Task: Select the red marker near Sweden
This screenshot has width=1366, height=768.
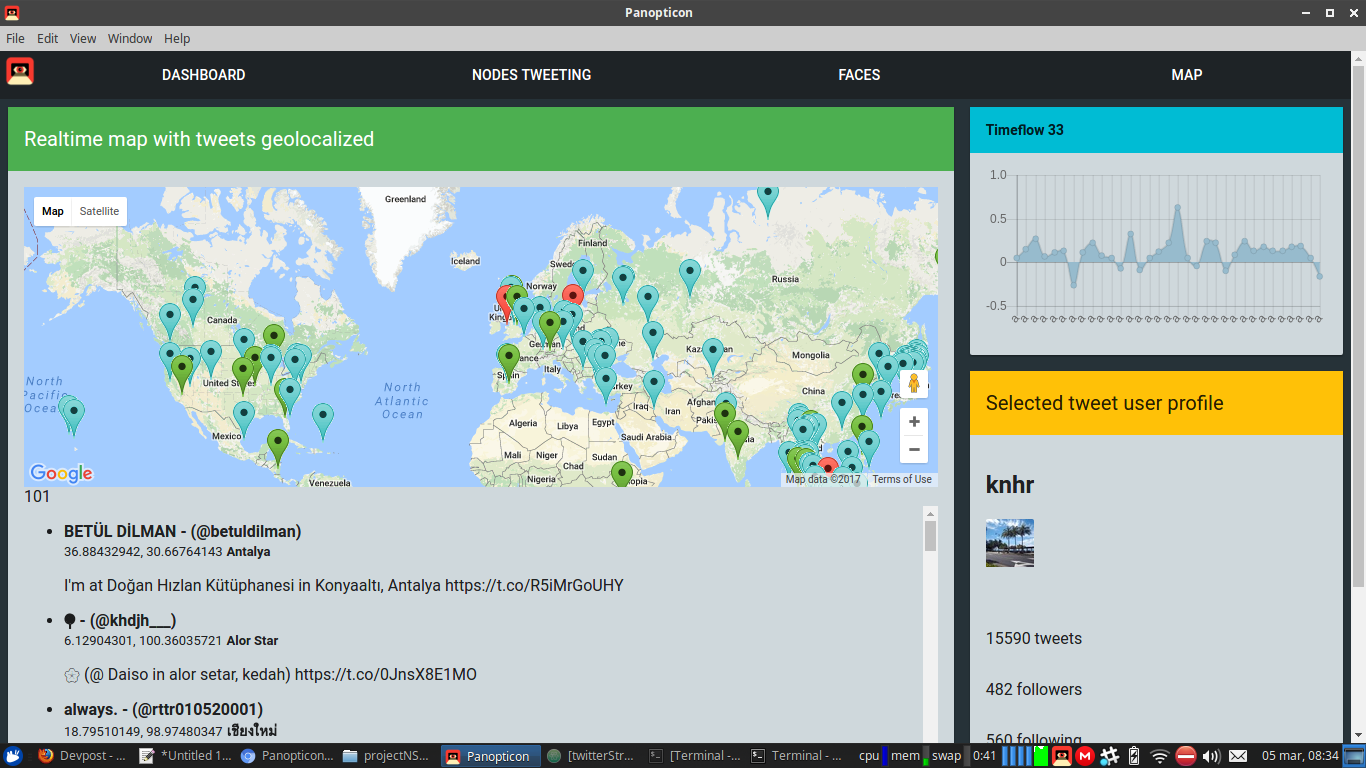Action: [x=572, y=296]
